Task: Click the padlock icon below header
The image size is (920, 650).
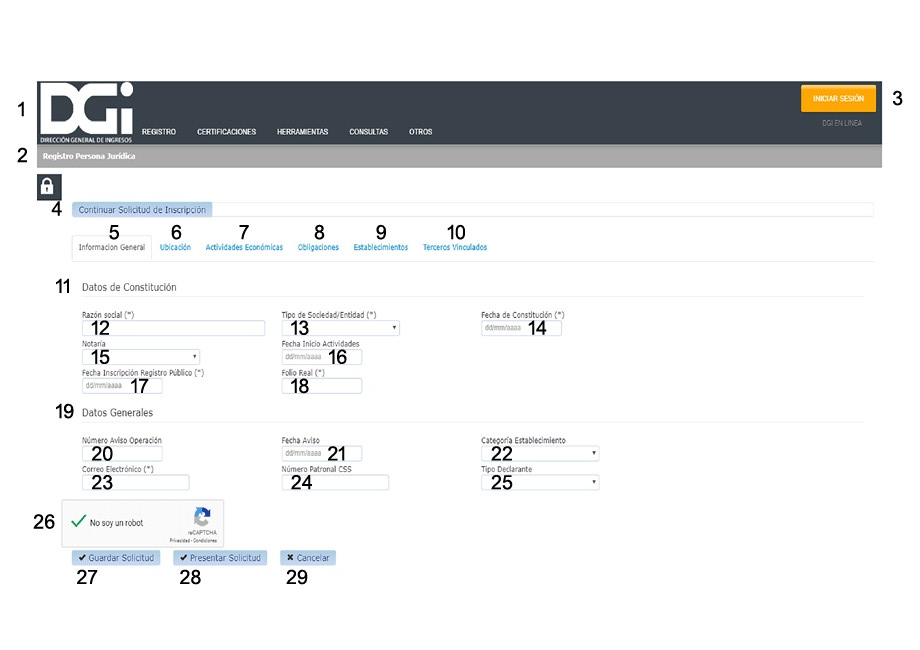Action: (x=48, y=187)
